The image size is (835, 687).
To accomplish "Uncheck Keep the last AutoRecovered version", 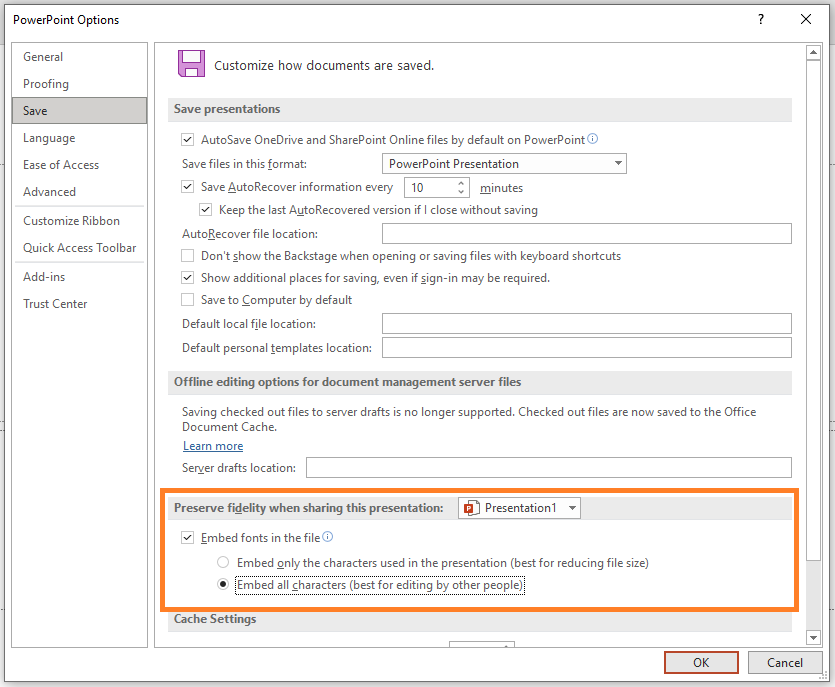I will tap(206, 210).
